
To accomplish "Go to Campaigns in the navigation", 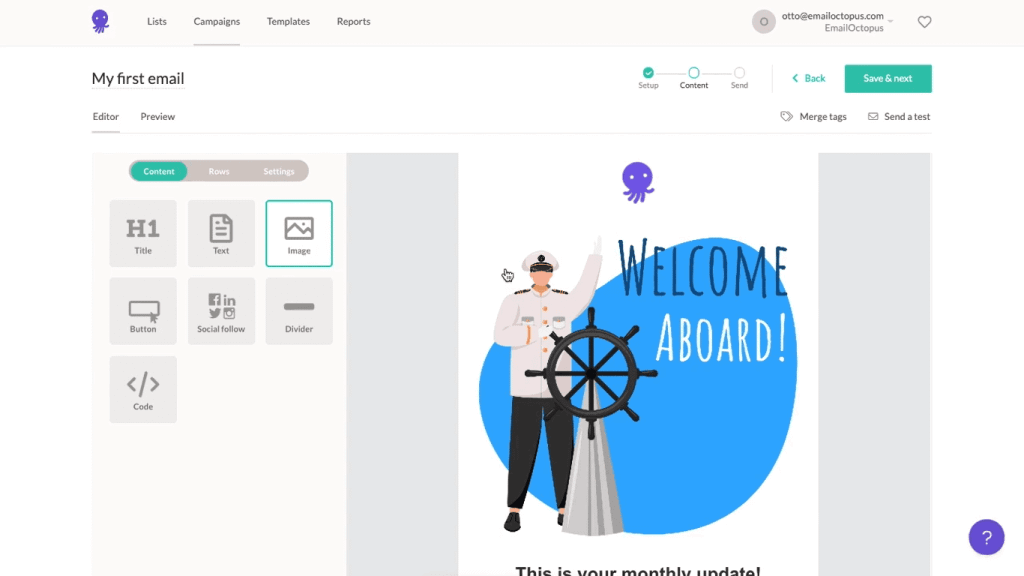I will (x=217, y=22).
